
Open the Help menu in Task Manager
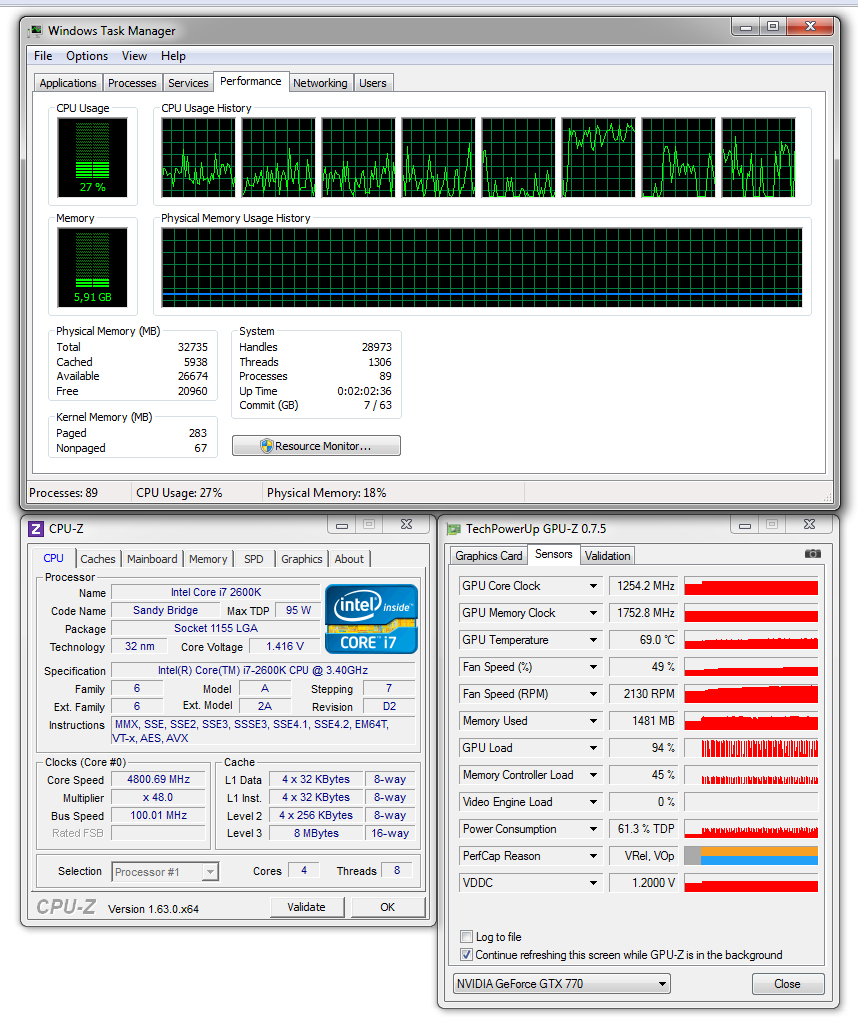[173, 56]
